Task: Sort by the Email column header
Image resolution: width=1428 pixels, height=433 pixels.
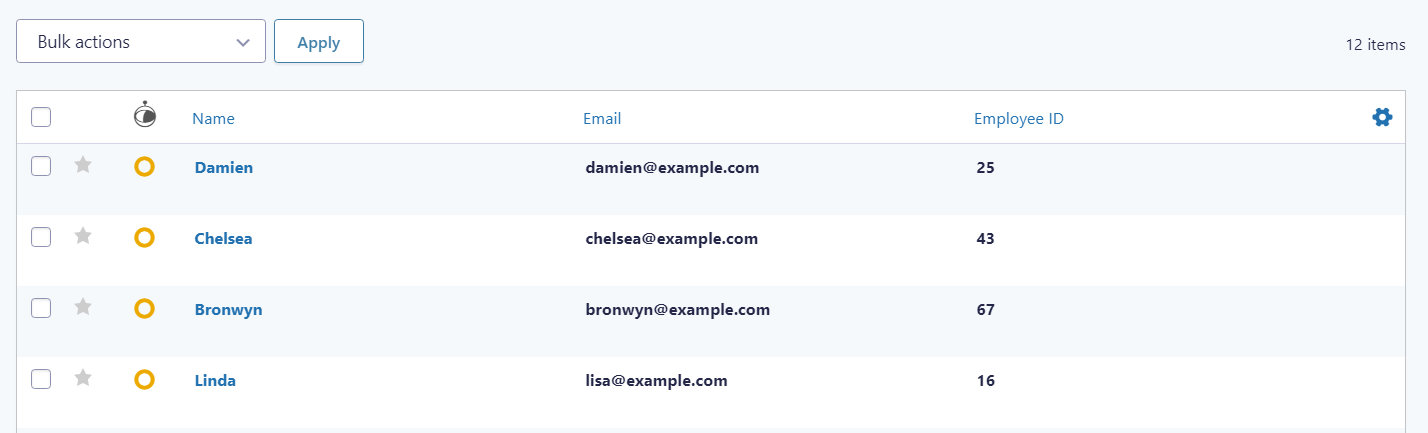Action: [x=602, y=119]
